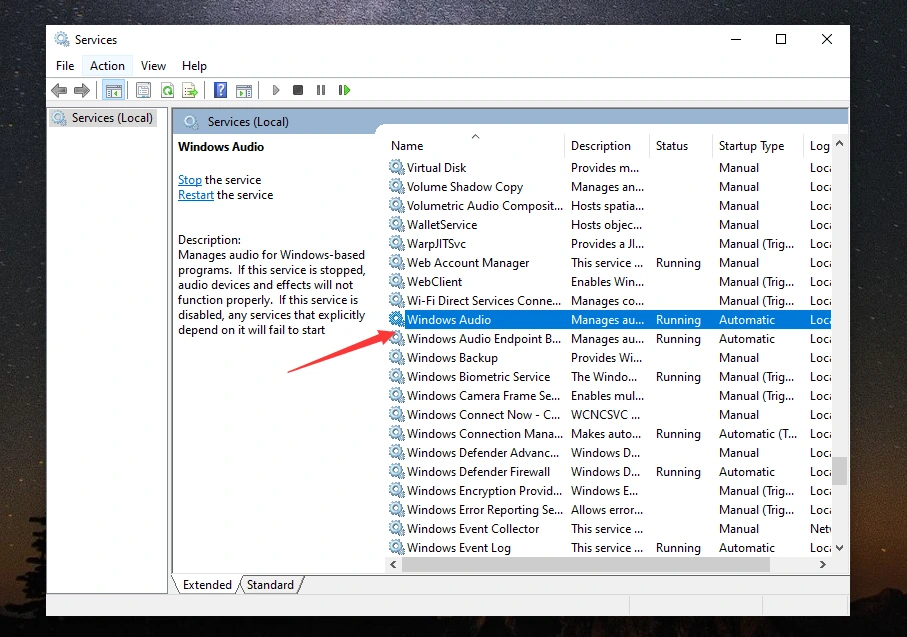
Task: Click the gear icon beside Virtual Disk
Action: tap(396, 167)
